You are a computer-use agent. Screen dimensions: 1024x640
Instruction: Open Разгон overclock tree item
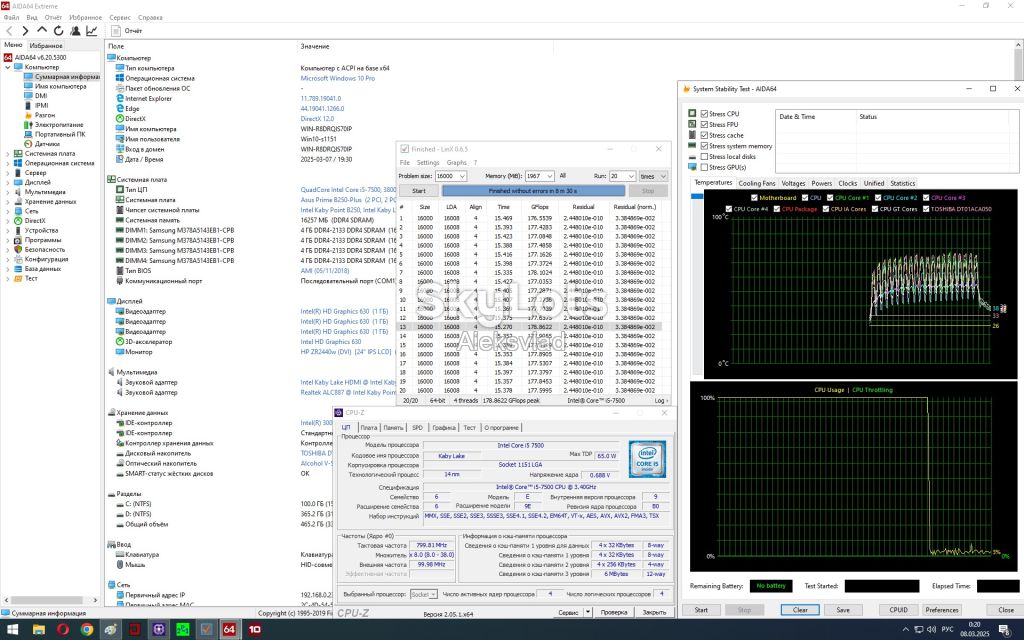tap(44, 115)
